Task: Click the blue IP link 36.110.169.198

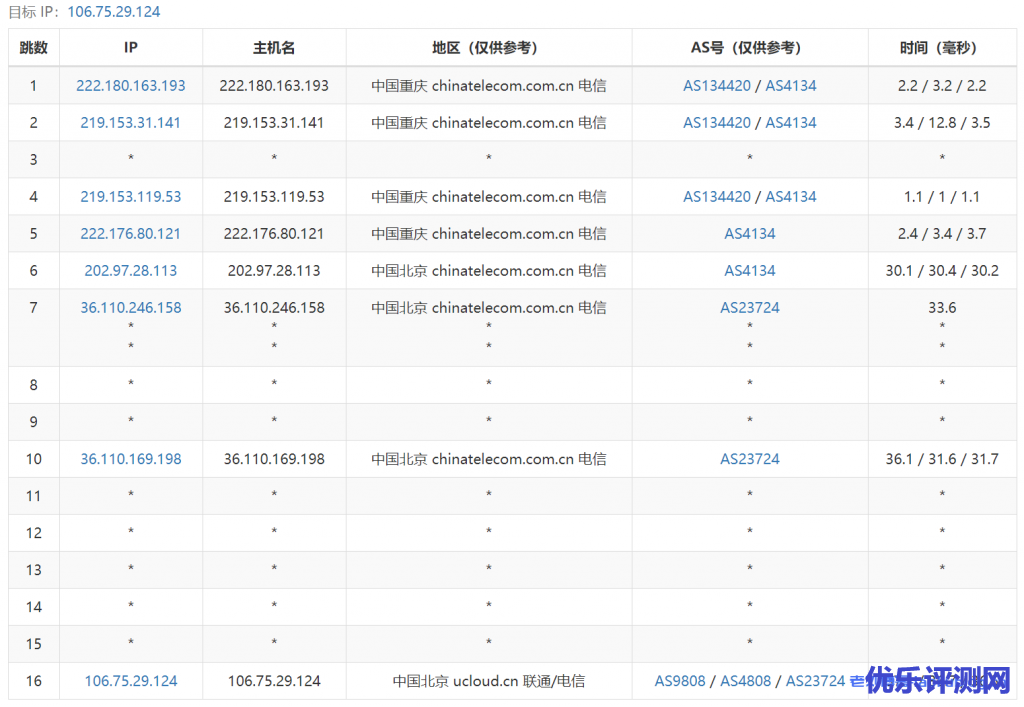Action: [131, 459]
